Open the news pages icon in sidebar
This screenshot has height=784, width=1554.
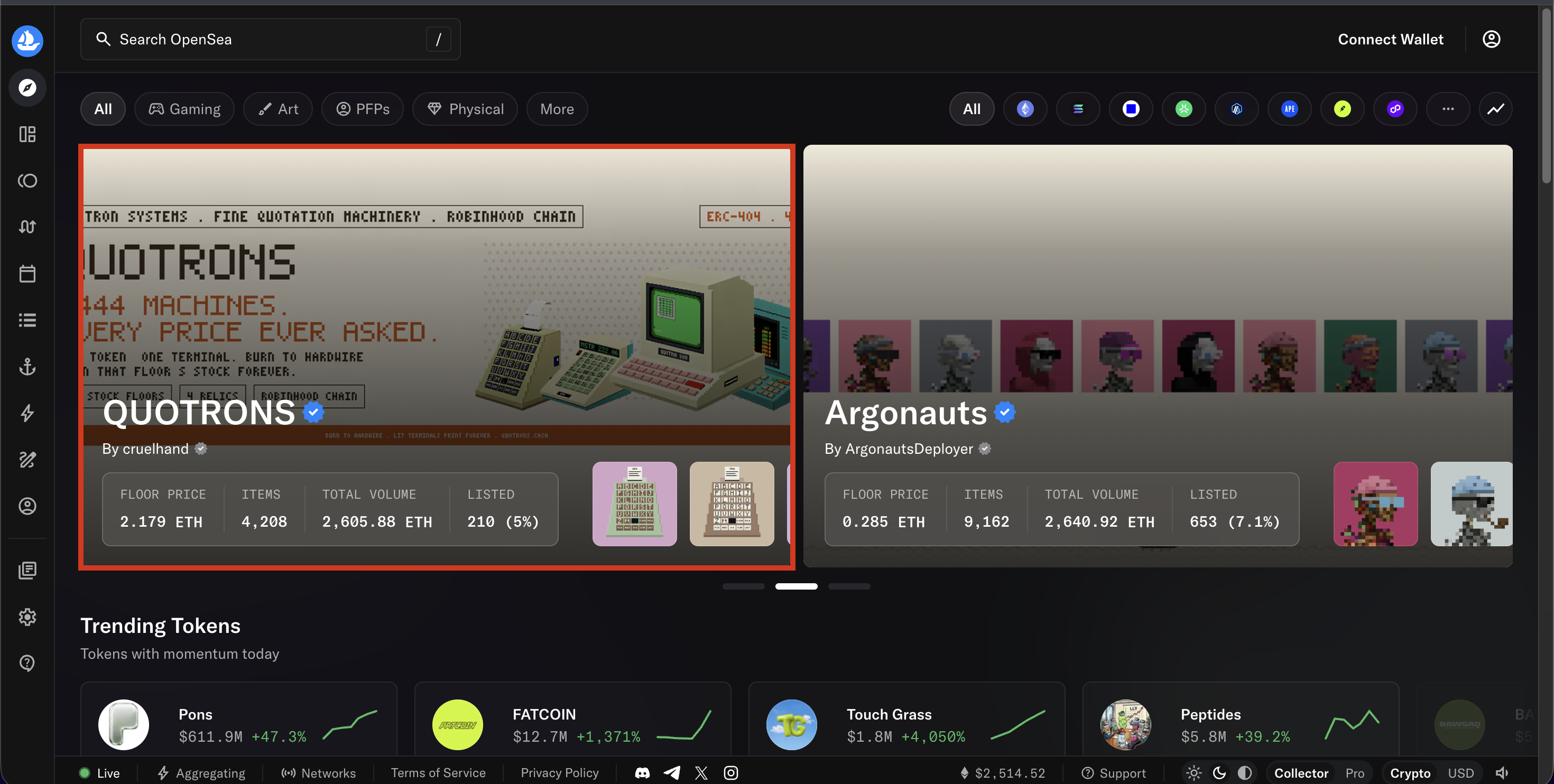tap(27, 570)
